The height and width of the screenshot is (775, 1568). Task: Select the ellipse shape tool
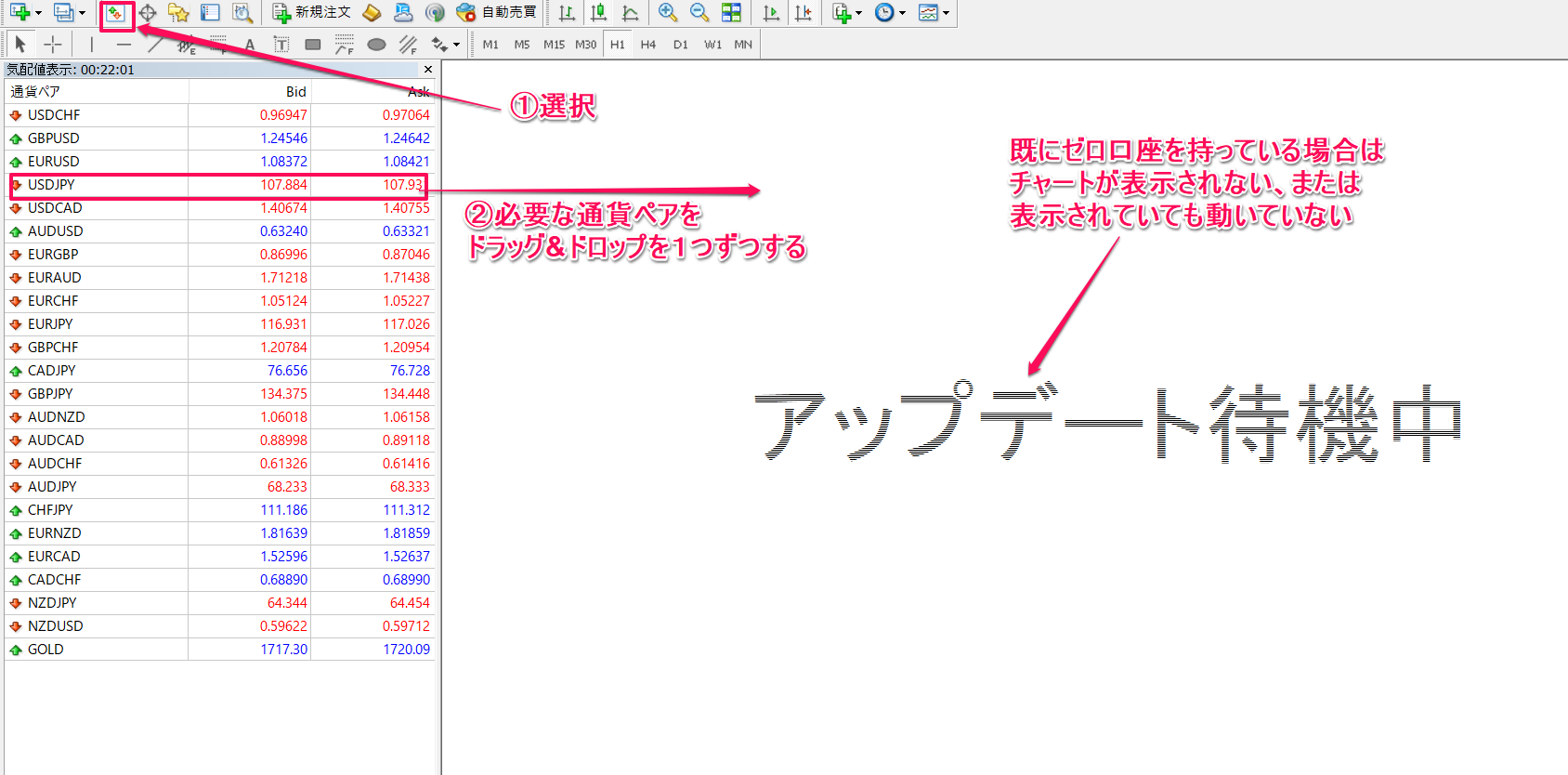[376, 44]
